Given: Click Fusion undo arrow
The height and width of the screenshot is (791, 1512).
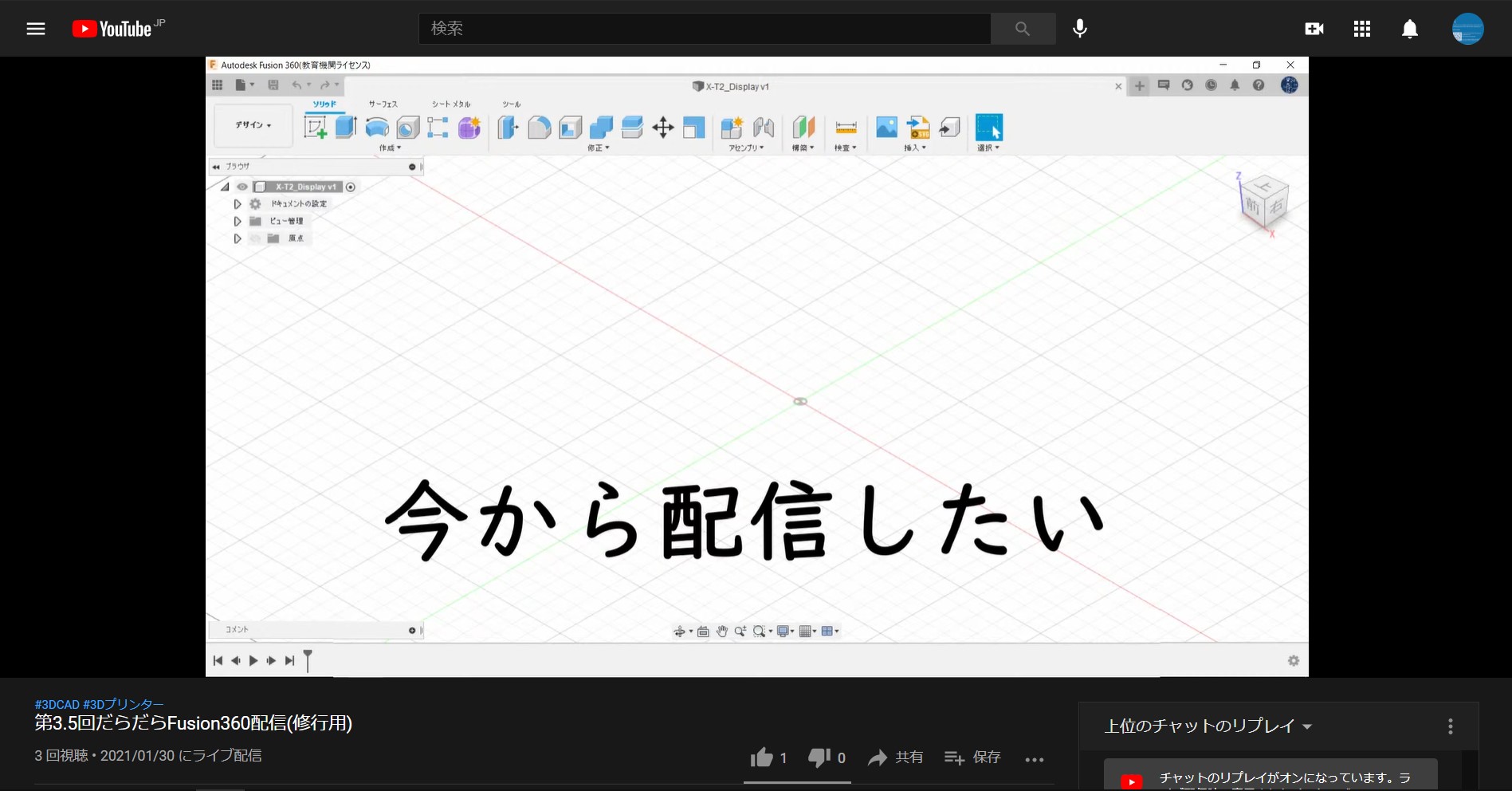Looking at the screenshot, I should pyautogui.click(x=297, y=85).
